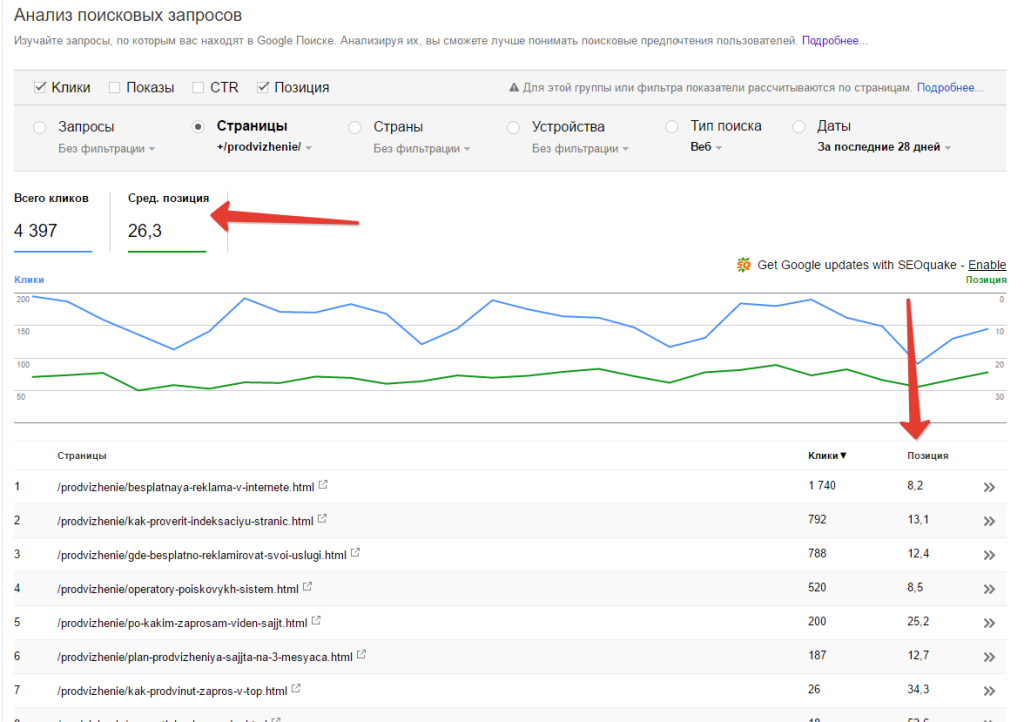
Task: Open external link icon for po-kakim-zaprosam-viden-sajjt page
Action: point(316,621)
